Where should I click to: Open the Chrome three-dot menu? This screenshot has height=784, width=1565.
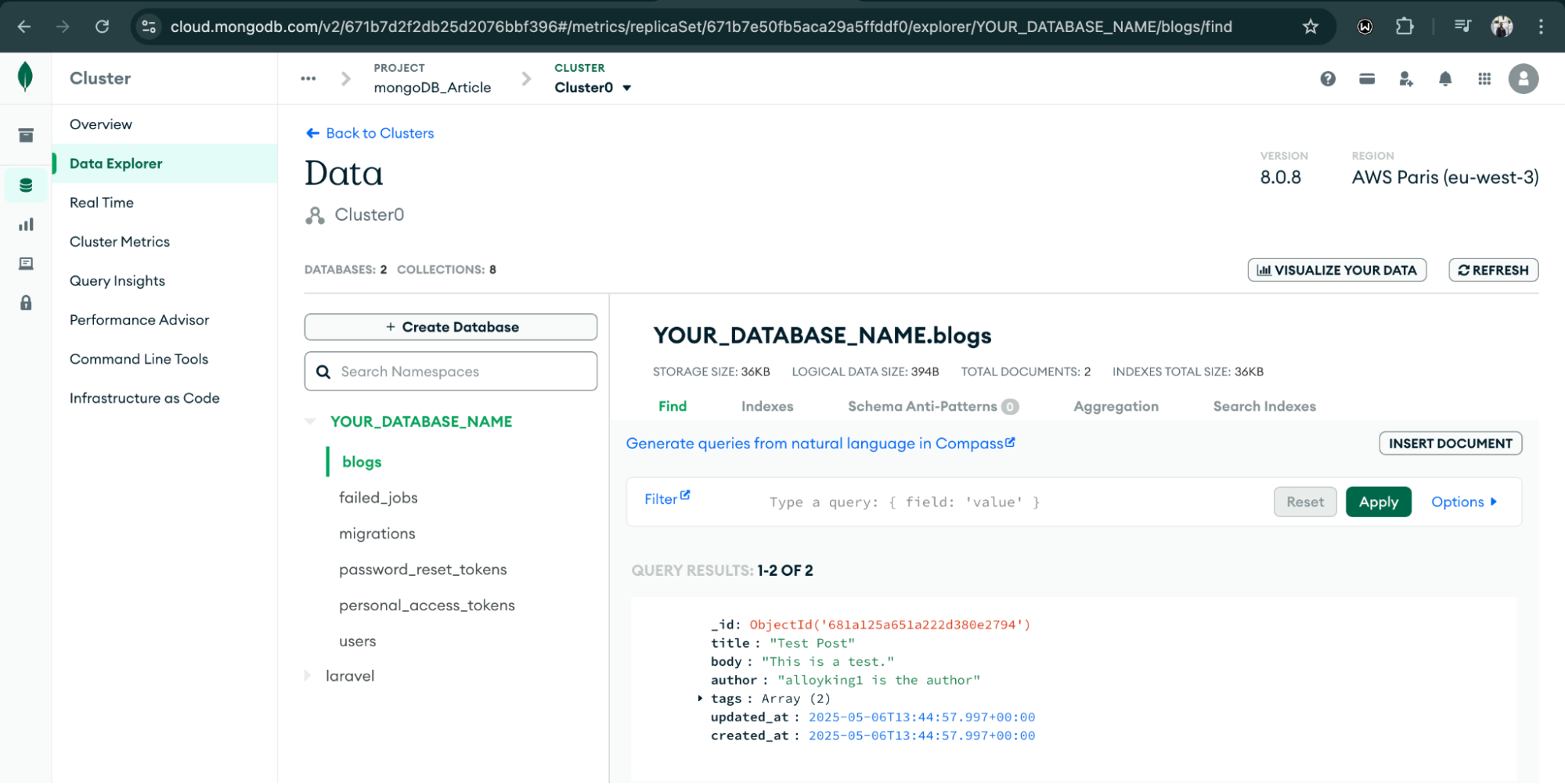coord(1541,27)
